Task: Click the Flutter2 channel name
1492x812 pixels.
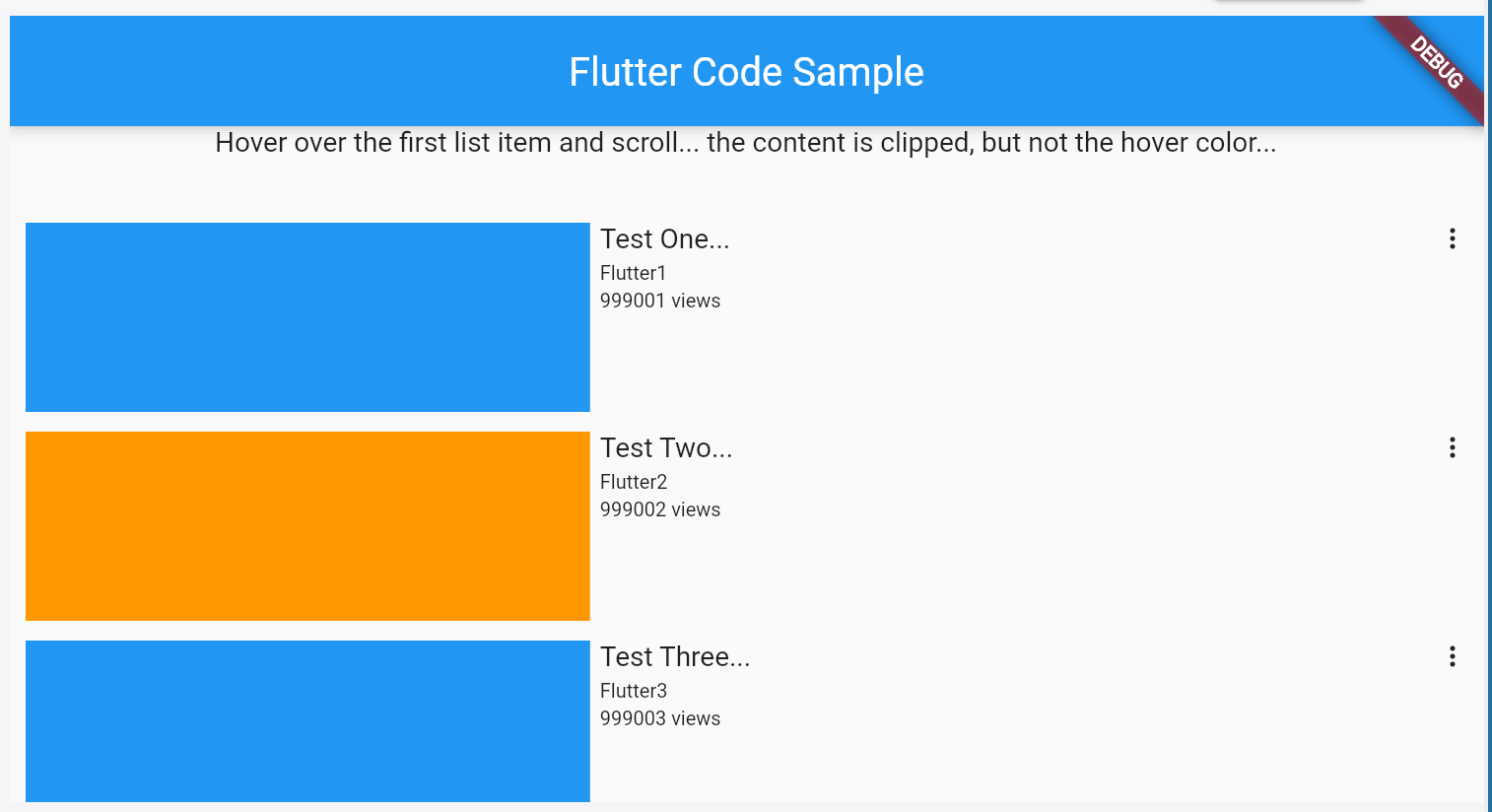Action: pos(633,482)
